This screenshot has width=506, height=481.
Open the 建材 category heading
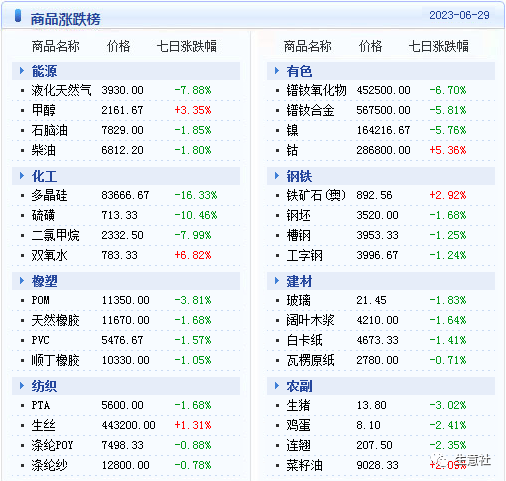(x=299, y=281)
